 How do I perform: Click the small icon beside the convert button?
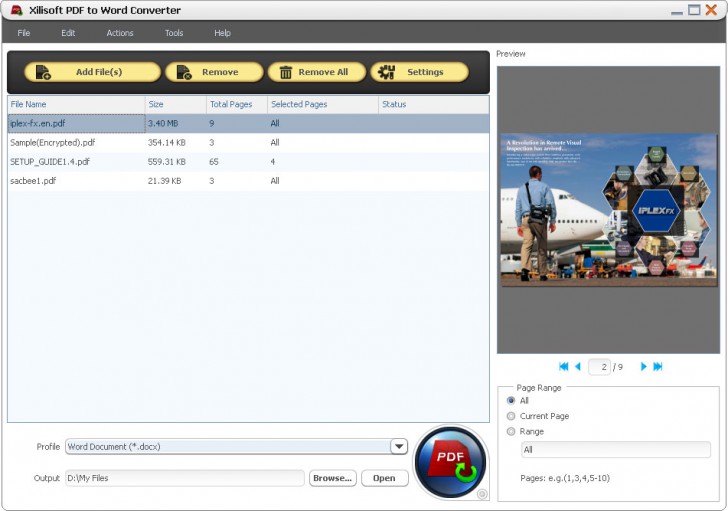[x=482, y=494]
